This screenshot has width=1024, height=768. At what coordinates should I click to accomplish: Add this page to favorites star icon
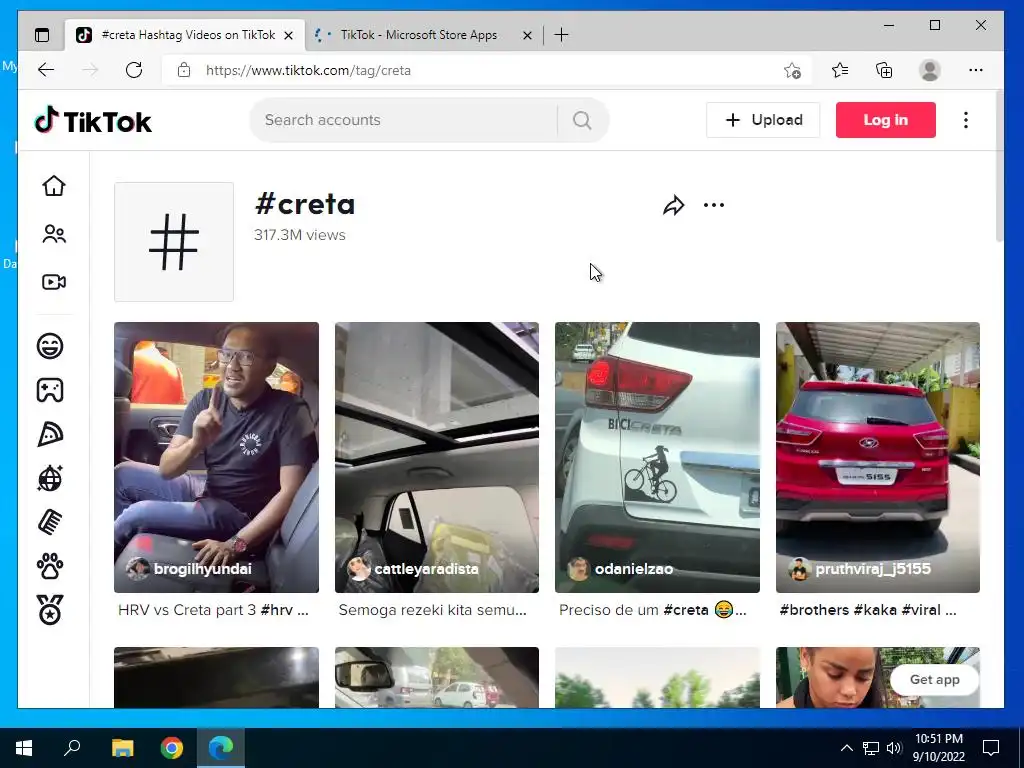pyautogui.click(x=792, y=71)
